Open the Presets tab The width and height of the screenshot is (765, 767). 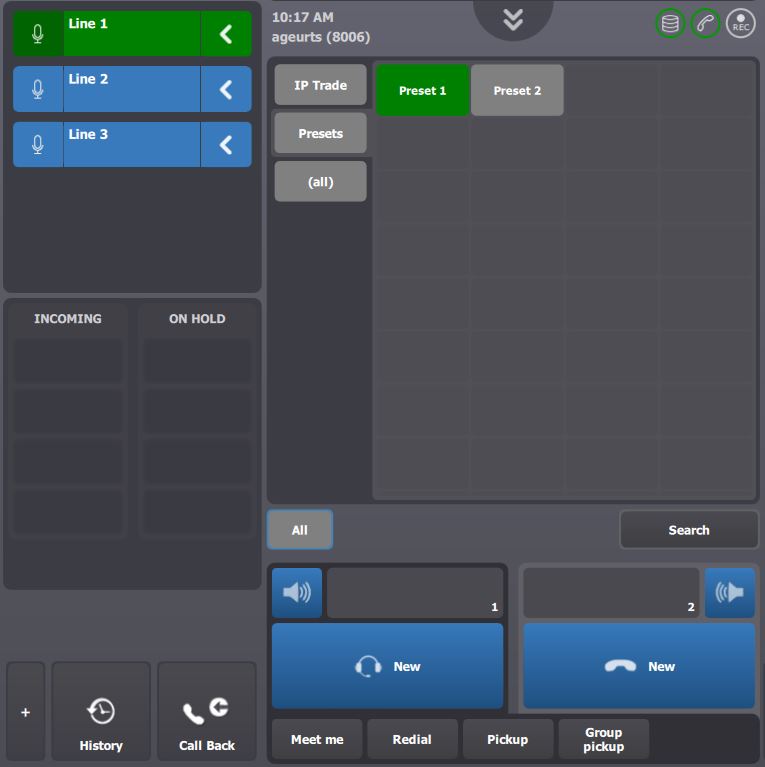(320, 133)
